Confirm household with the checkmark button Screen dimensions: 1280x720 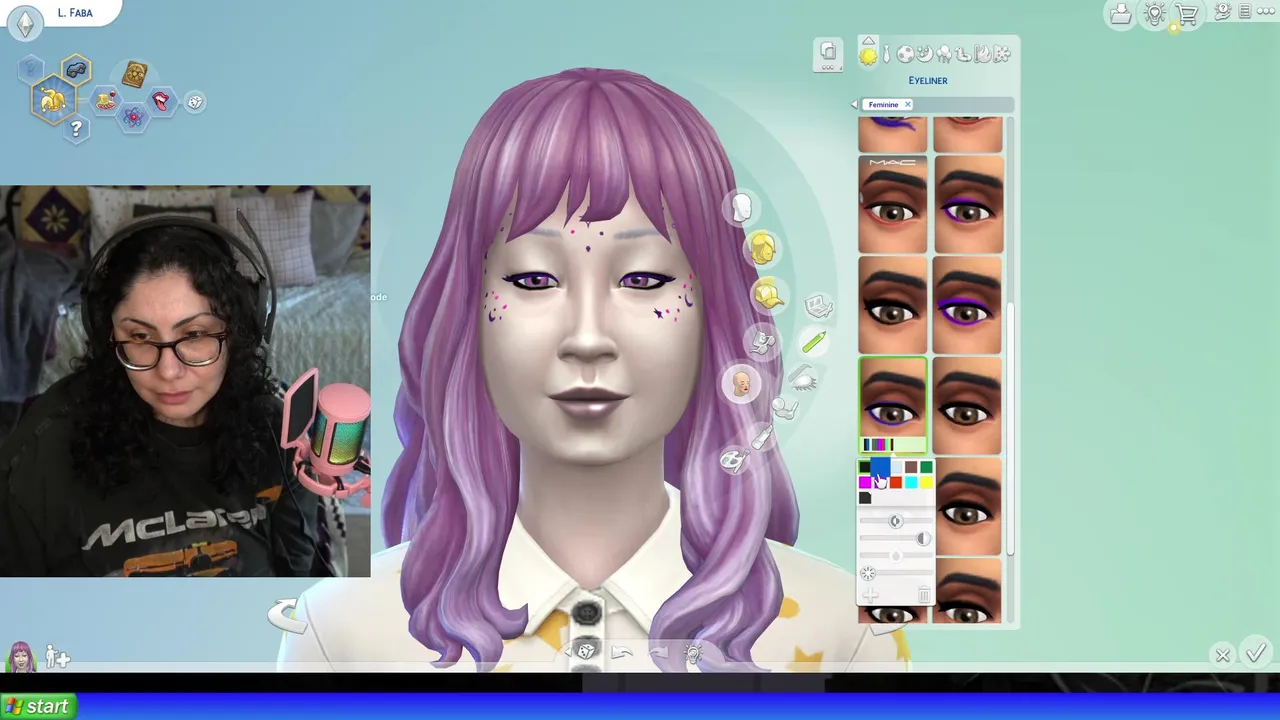(x=1256, y=654)
